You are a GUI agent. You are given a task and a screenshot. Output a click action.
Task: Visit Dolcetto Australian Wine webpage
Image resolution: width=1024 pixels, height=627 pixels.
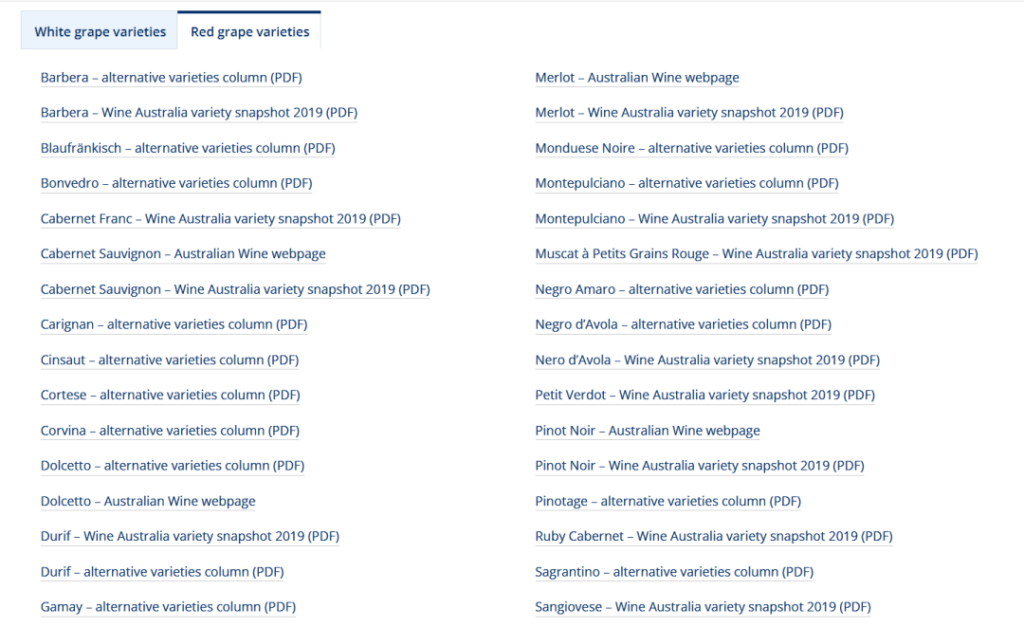(148, 502)
